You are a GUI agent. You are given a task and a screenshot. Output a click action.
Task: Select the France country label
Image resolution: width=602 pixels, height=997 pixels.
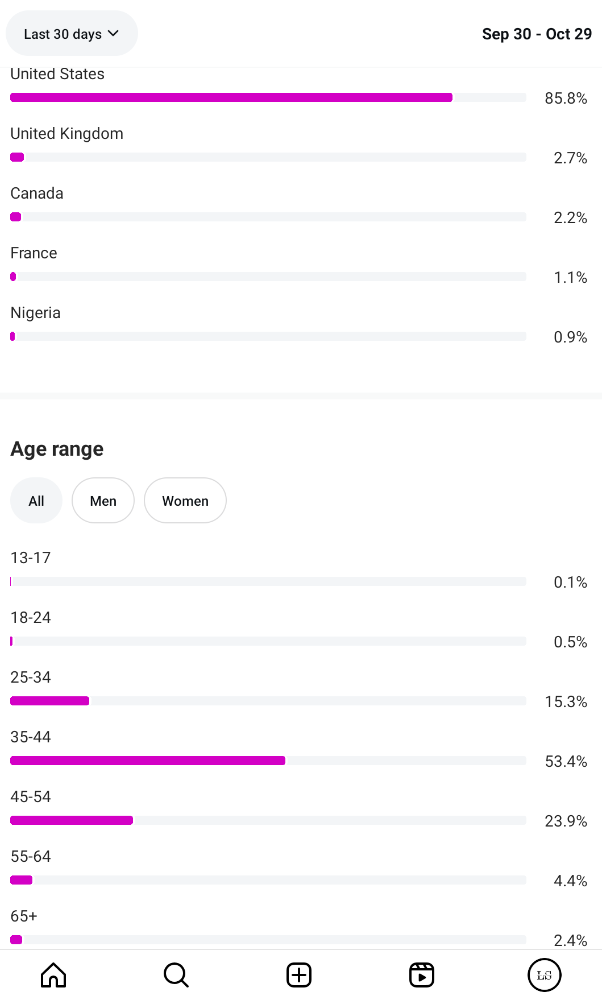pos(34,253)
